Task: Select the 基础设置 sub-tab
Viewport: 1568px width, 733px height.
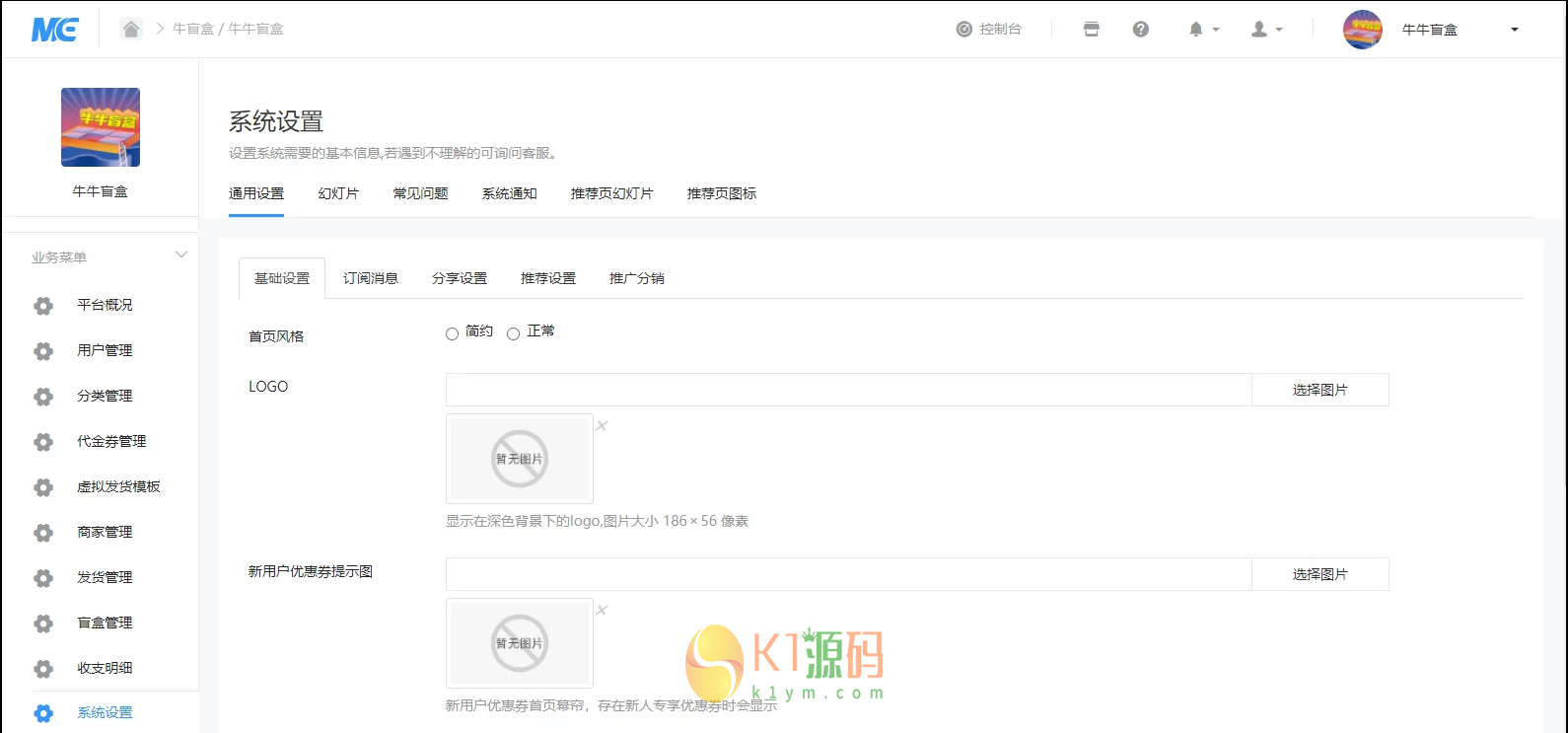Action: [x=282, y=278]
